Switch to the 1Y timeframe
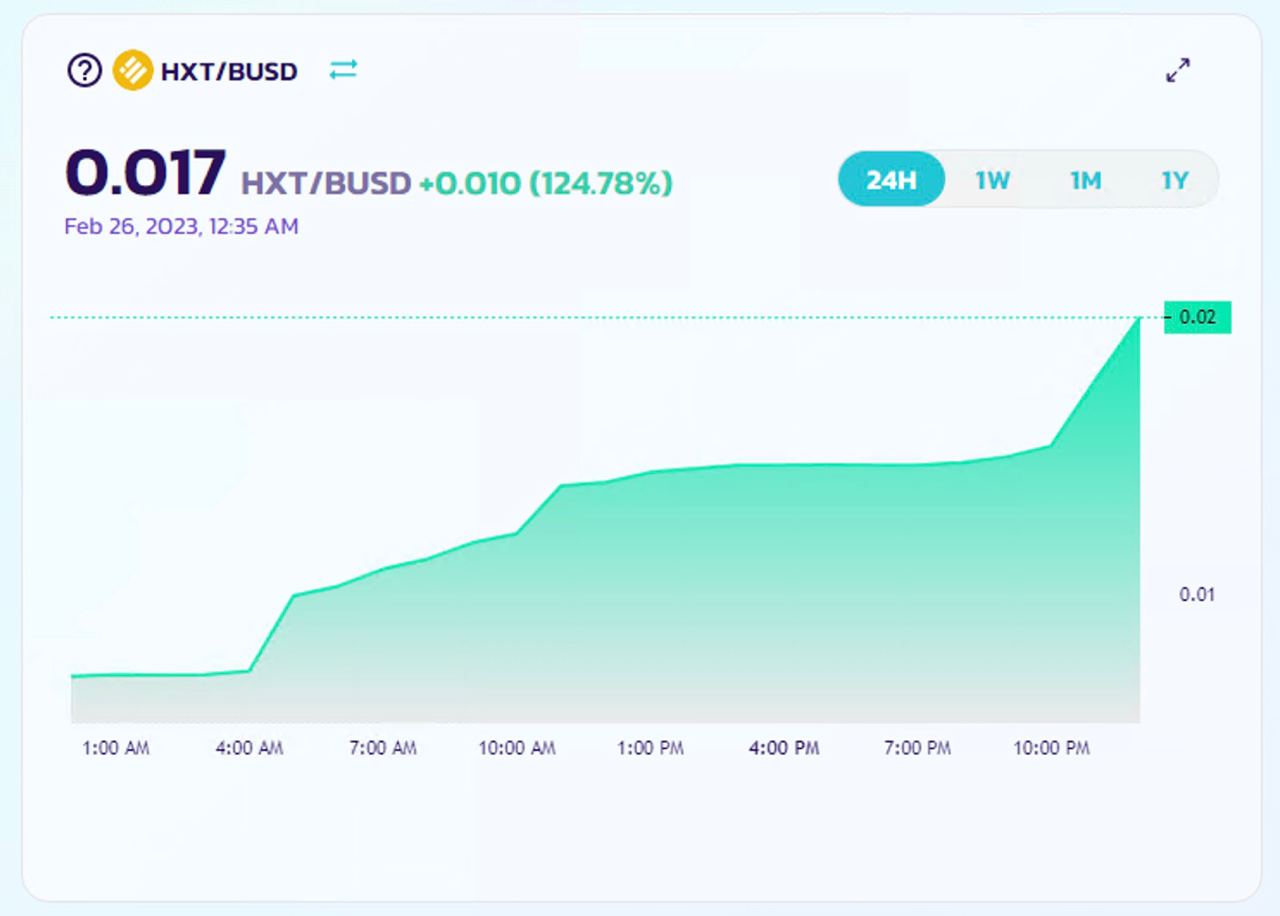Viewport: 1280px width, 916px height. pyautogui.click(x=1175, y=181)
